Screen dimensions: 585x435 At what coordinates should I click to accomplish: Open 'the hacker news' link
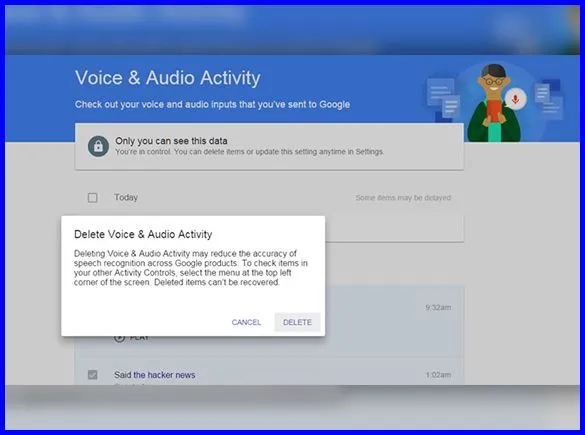pyautogui.click(x=164, y=375)
